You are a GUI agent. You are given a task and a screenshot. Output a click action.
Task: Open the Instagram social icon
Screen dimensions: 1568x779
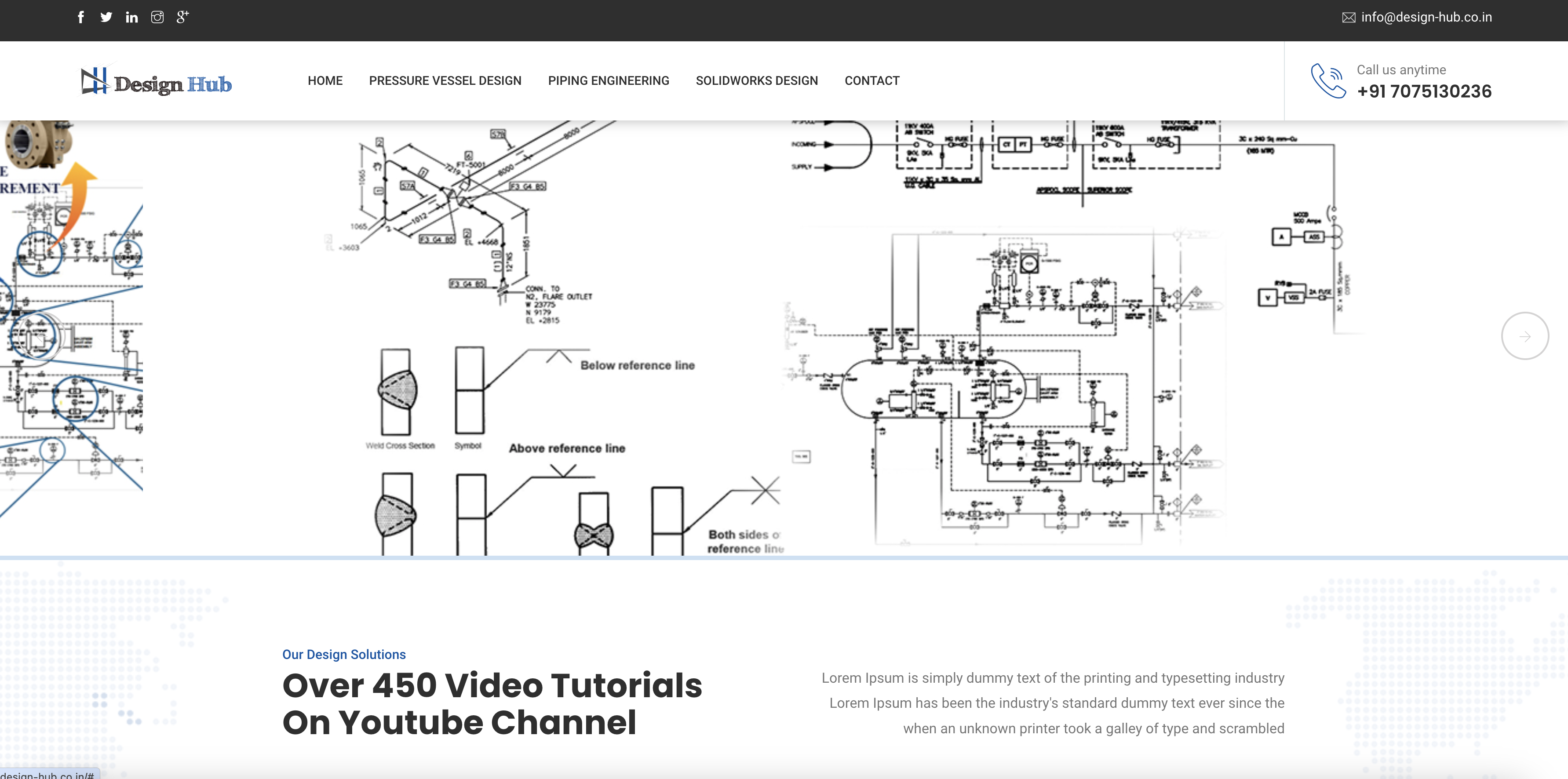tap(157, 17)
